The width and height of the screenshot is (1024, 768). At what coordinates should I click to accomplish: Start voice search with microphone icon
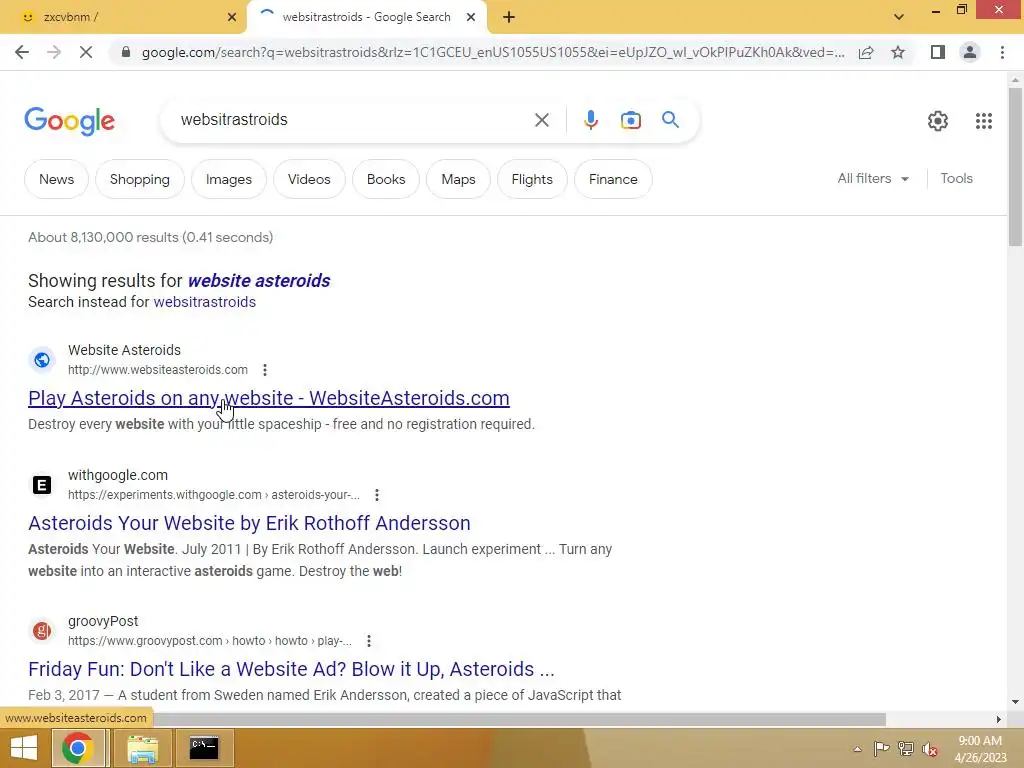[x=590, y=120]
